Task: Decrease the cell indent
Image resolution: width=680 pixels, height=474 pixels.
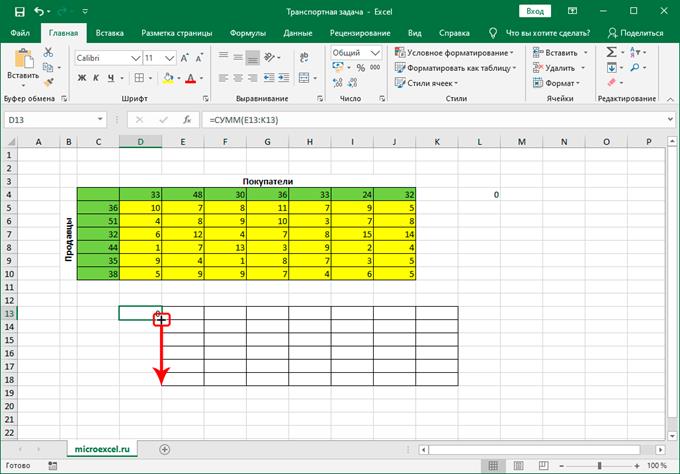Action: (x=269, y=78)
